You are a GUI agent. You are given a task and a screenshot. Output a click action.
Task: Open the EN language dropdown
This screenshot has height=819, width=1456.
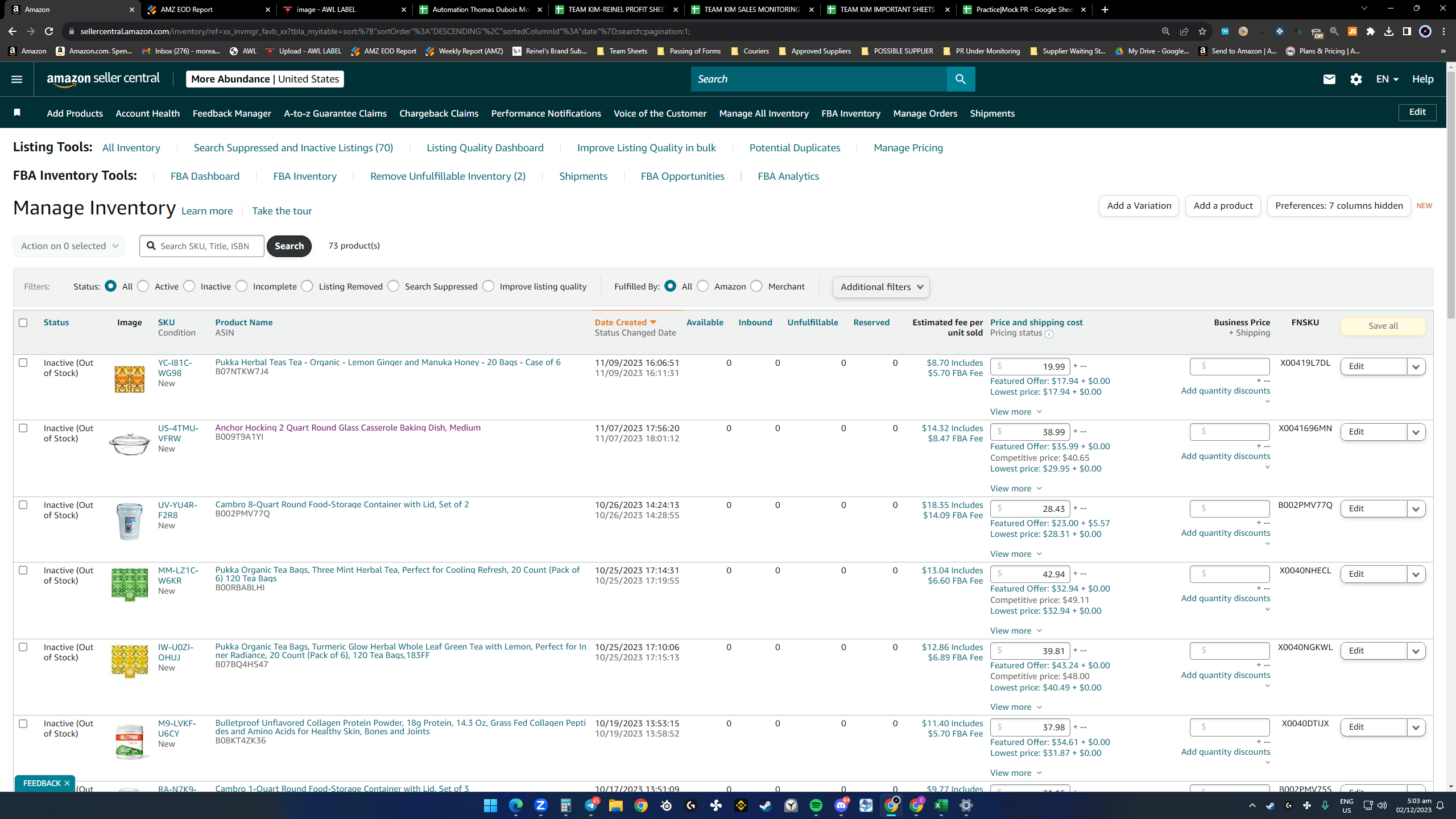[1387, 79]
